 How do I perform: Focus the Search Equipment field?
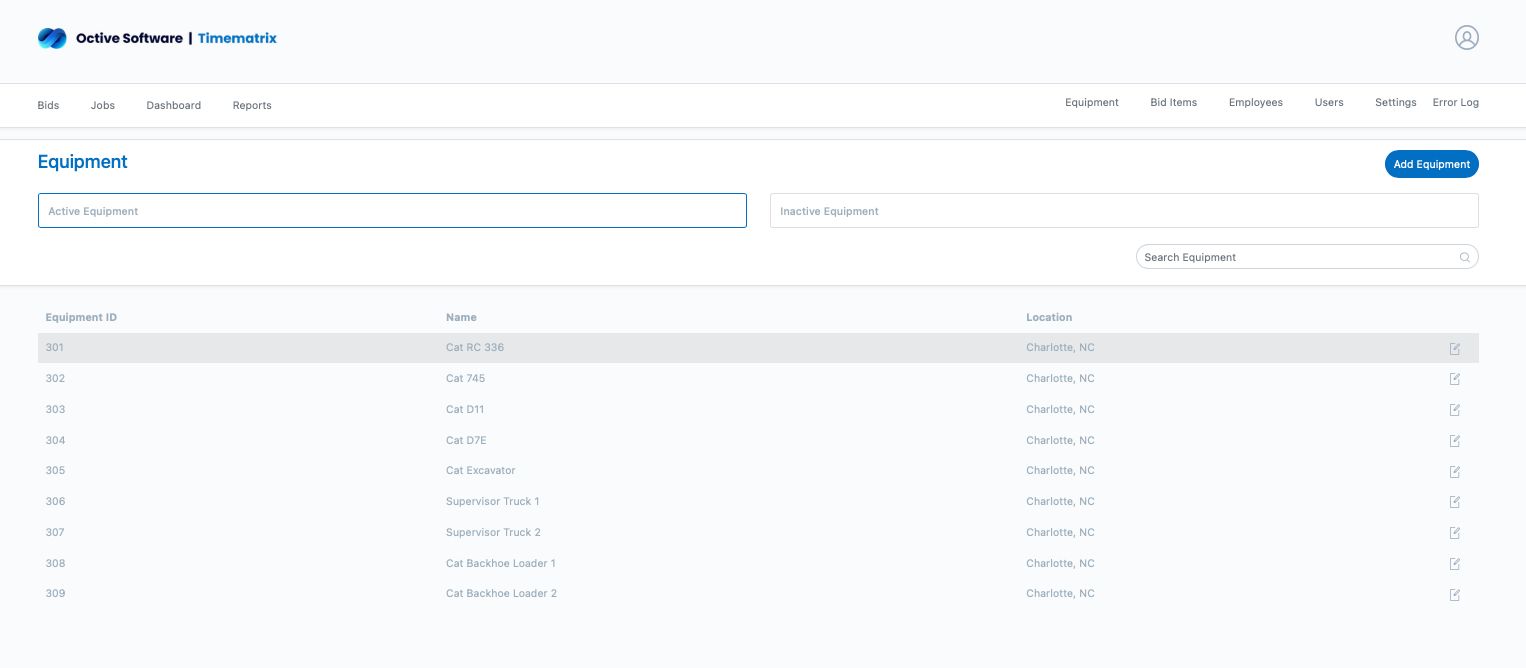click(x=1296, y=258)
